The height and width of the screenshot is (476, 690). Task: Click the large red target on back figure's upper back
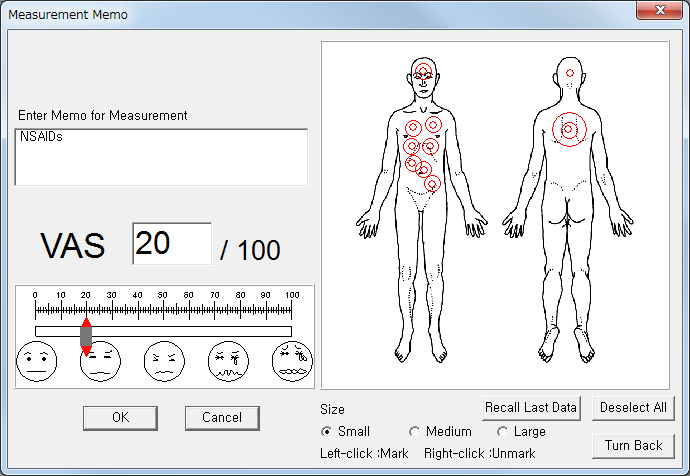pyautogui.click(x=569, y=129)
